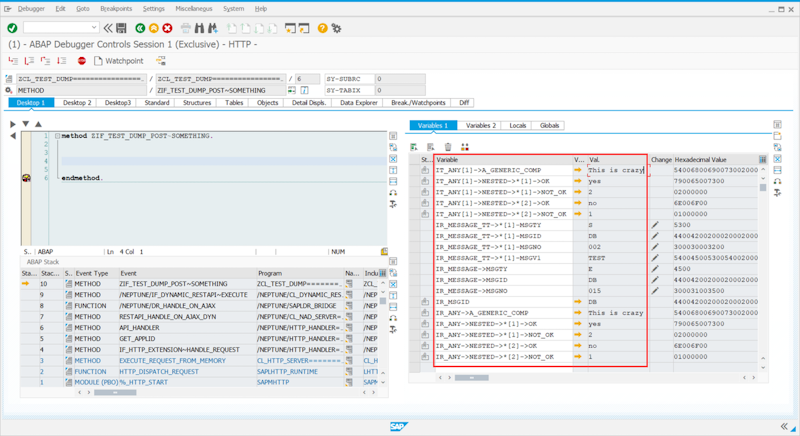
Task: Click the variables table vertical scrollbar thumb
Action: click(763, 188)
